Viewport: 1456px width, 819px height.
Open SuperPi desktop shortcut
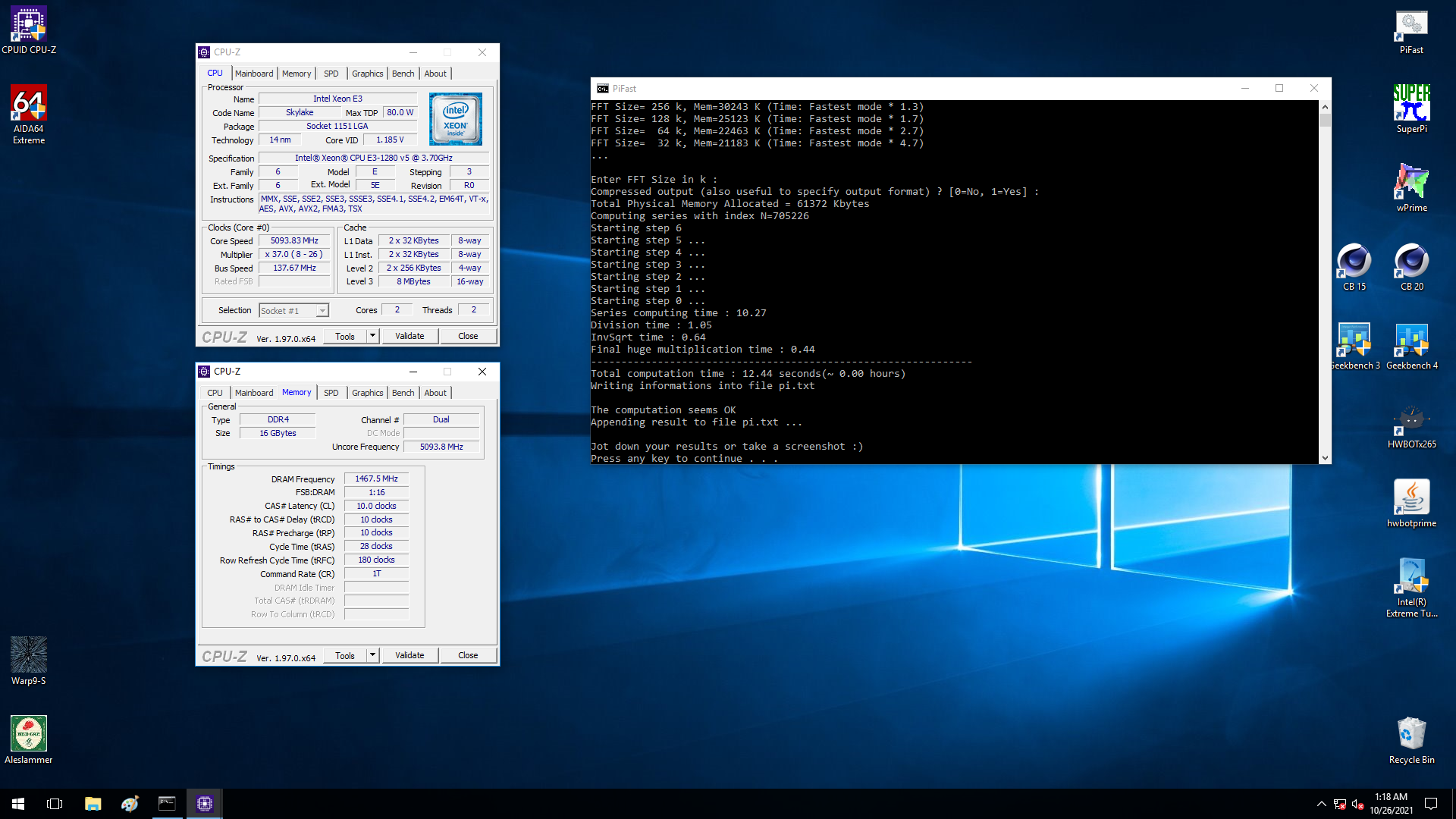pyautogui.click(x=1411, y=109)
